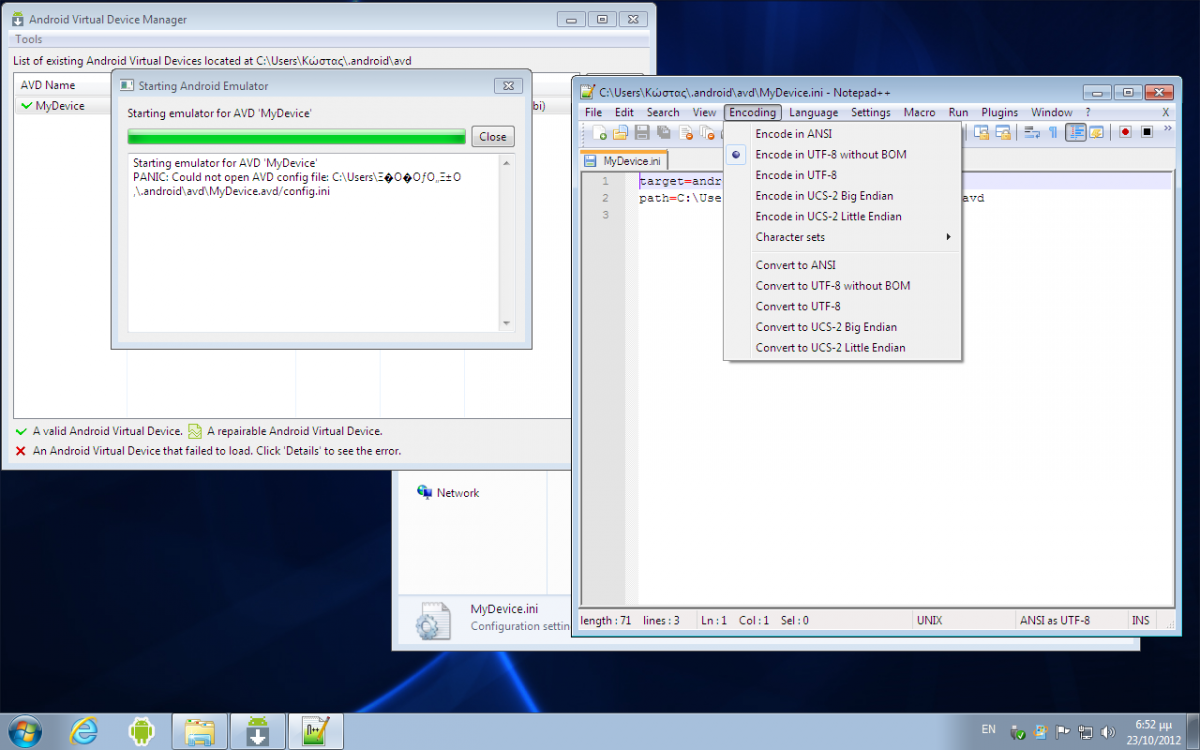Open the Plugins menu in Notepad++

pos(1000,113)
